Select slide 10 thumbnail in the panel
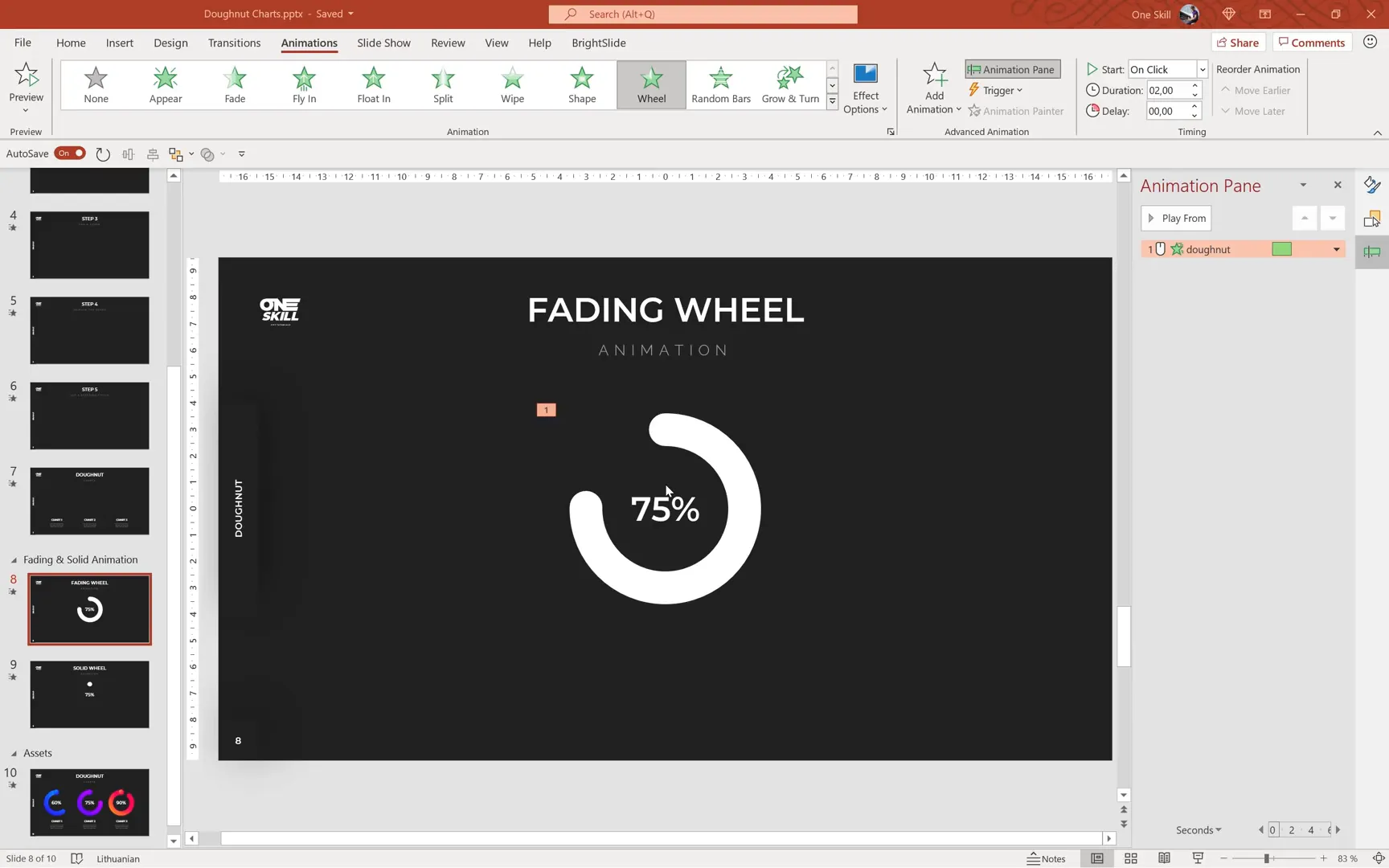This screenshot has width=1389, height=868. tap(89, 802)
